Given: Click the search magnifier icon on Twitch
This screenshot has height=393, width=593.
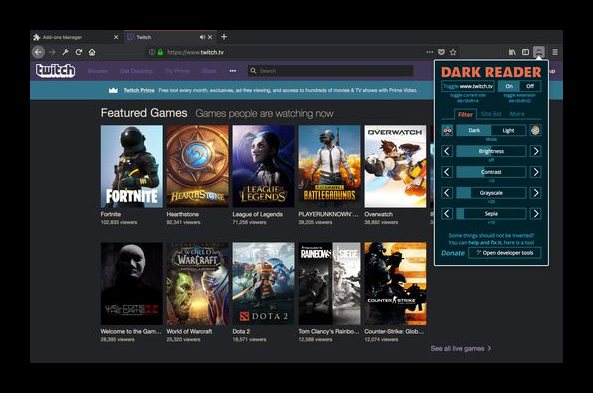Looking at the screenshot, I should coord(253,71).
